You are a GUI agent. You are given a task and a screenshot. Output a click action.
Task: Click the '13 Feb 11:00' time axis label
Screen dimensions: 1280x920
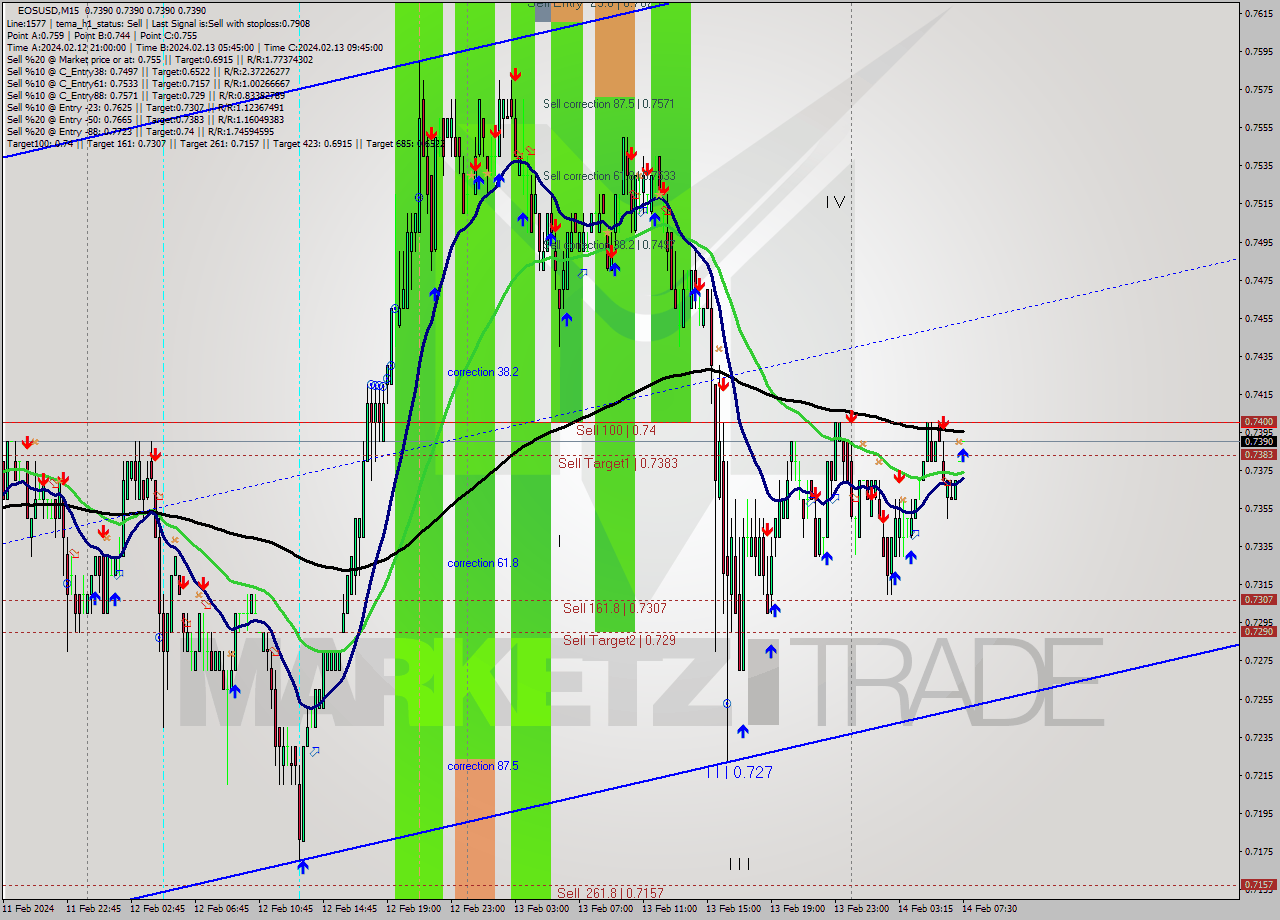point(669,909)
